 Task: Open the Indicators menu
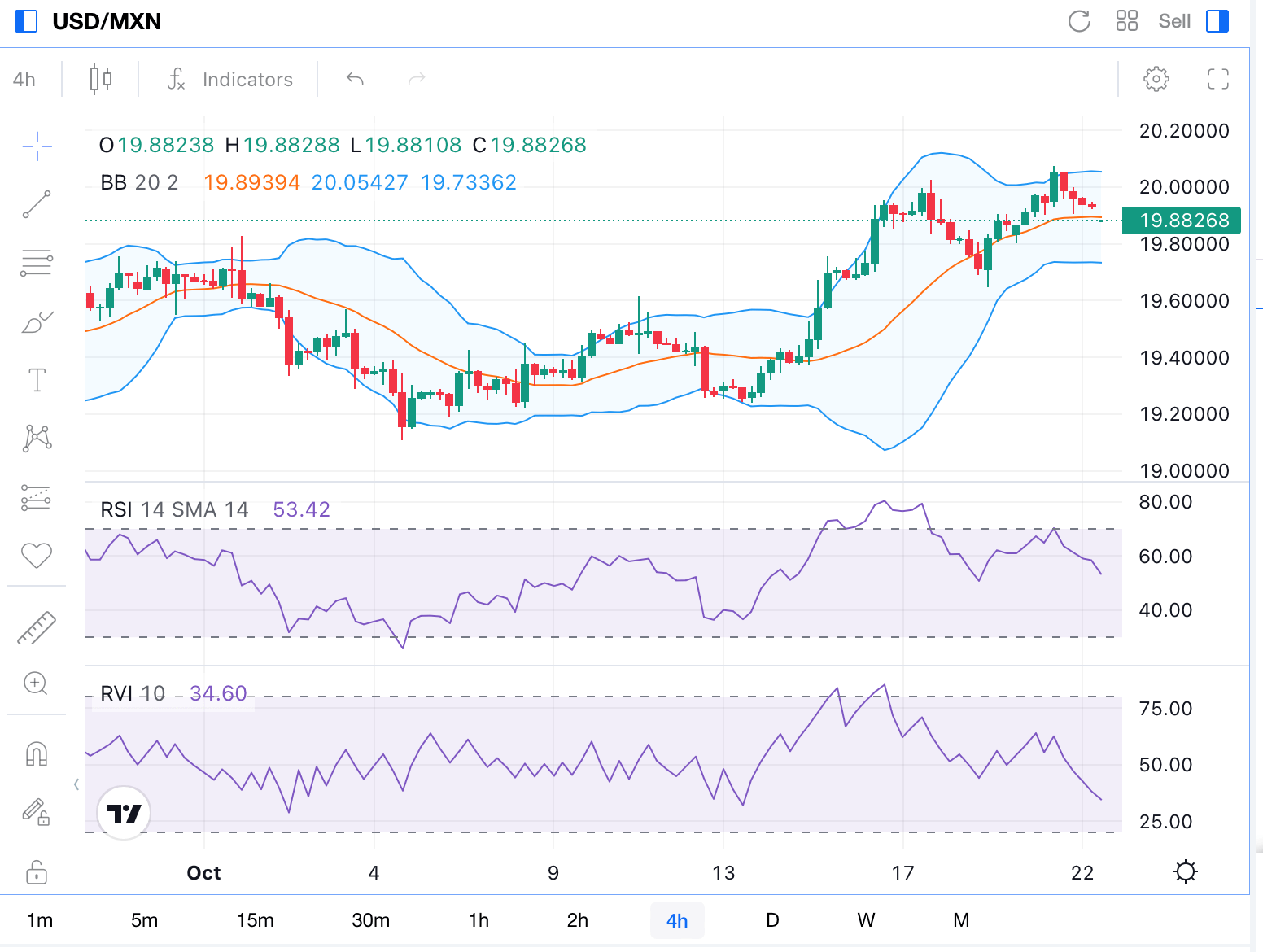[230, 80]
